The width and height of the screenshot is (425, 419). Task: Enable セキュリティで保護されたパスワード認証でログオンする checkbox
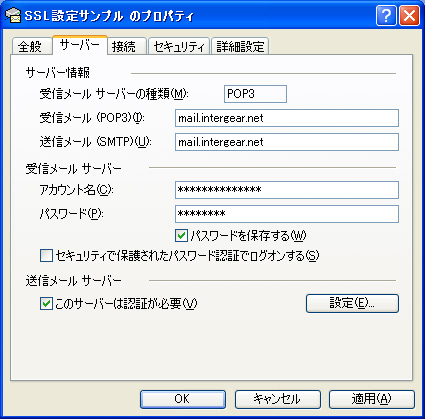pyautogui.click(x=46, y=256)
